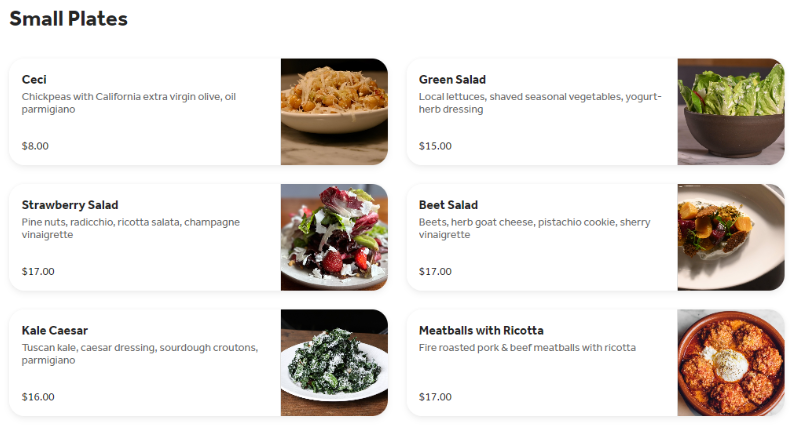Select the Strawberry Salad pine nuts description
Image resolution: width=800 pixels, height=426 pixels.
click(x=131, y=229)
